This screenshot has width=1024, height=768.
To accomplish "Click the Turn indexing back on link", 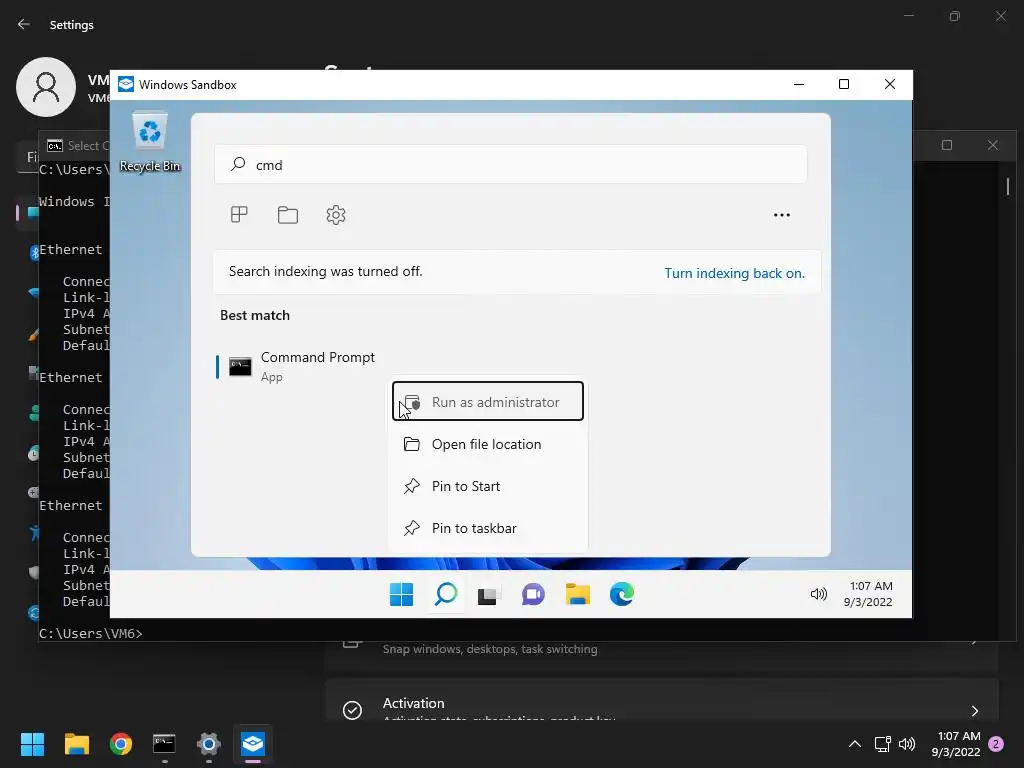I will coord(734,273).
